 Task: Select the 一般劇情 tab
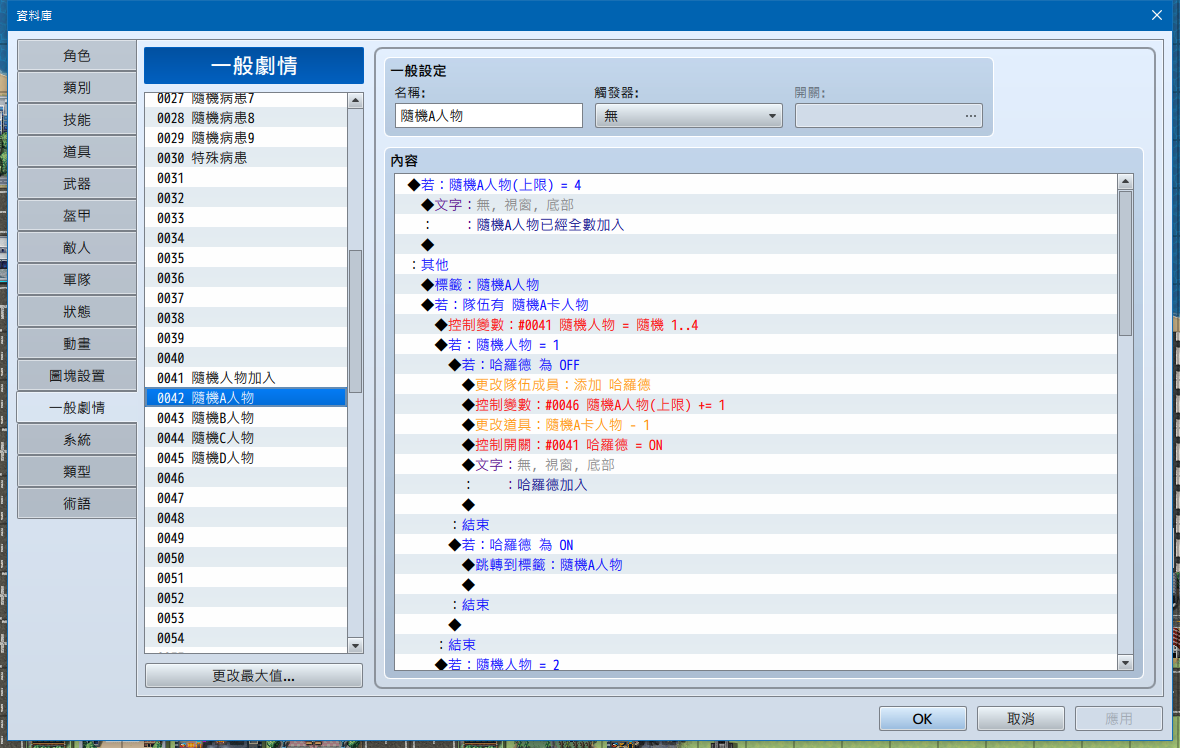[x=77, y=408]
